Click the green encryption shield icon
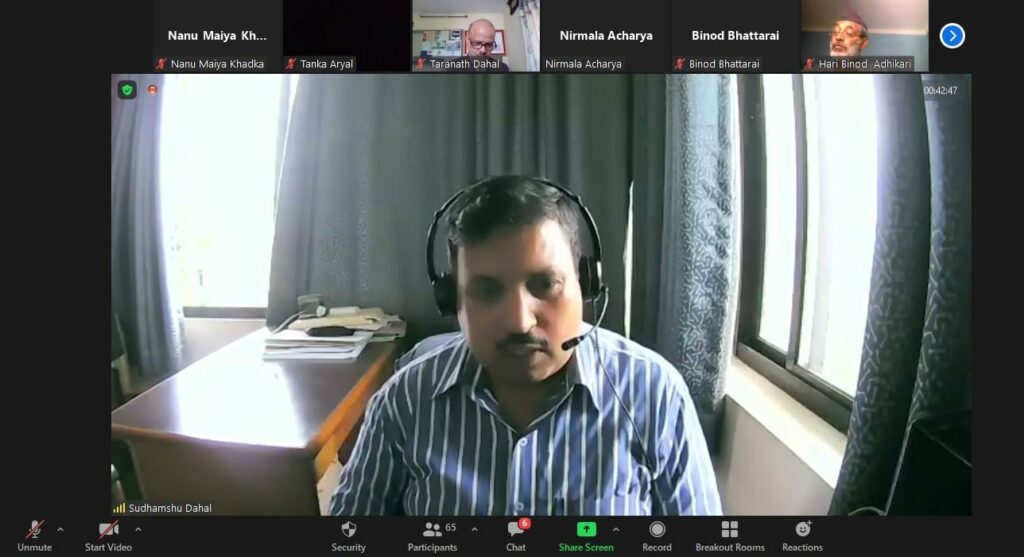 coord(127,90)
